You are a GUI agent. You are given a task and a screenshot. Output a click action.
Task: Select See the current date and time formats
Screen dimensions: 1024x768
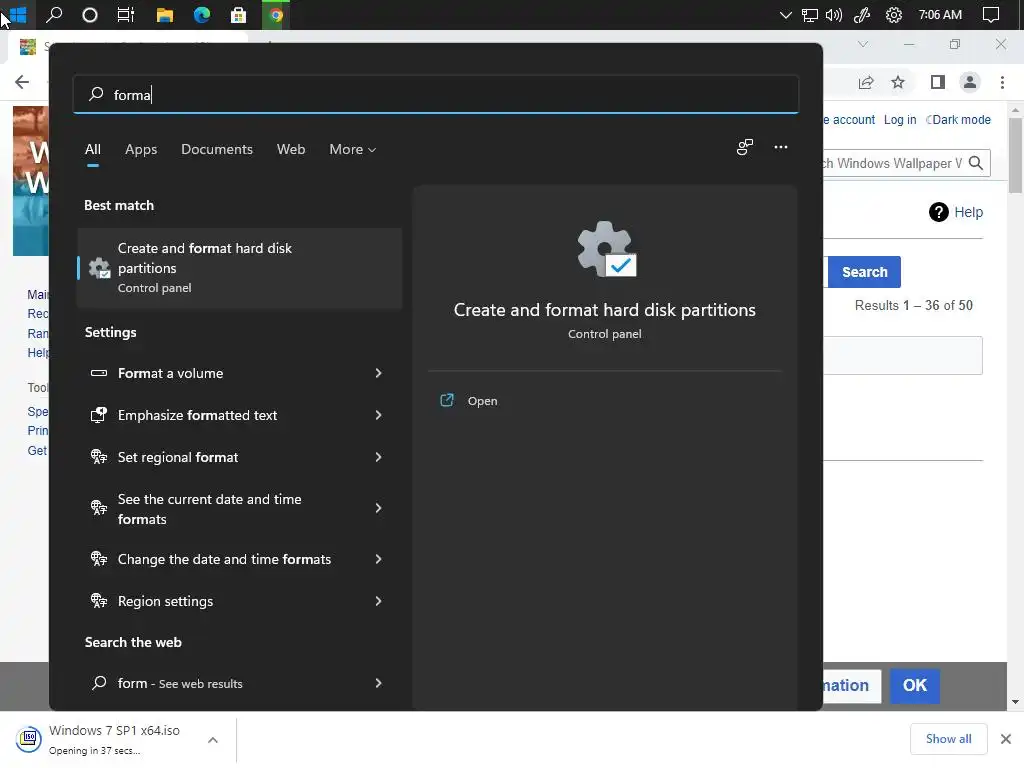210,509
